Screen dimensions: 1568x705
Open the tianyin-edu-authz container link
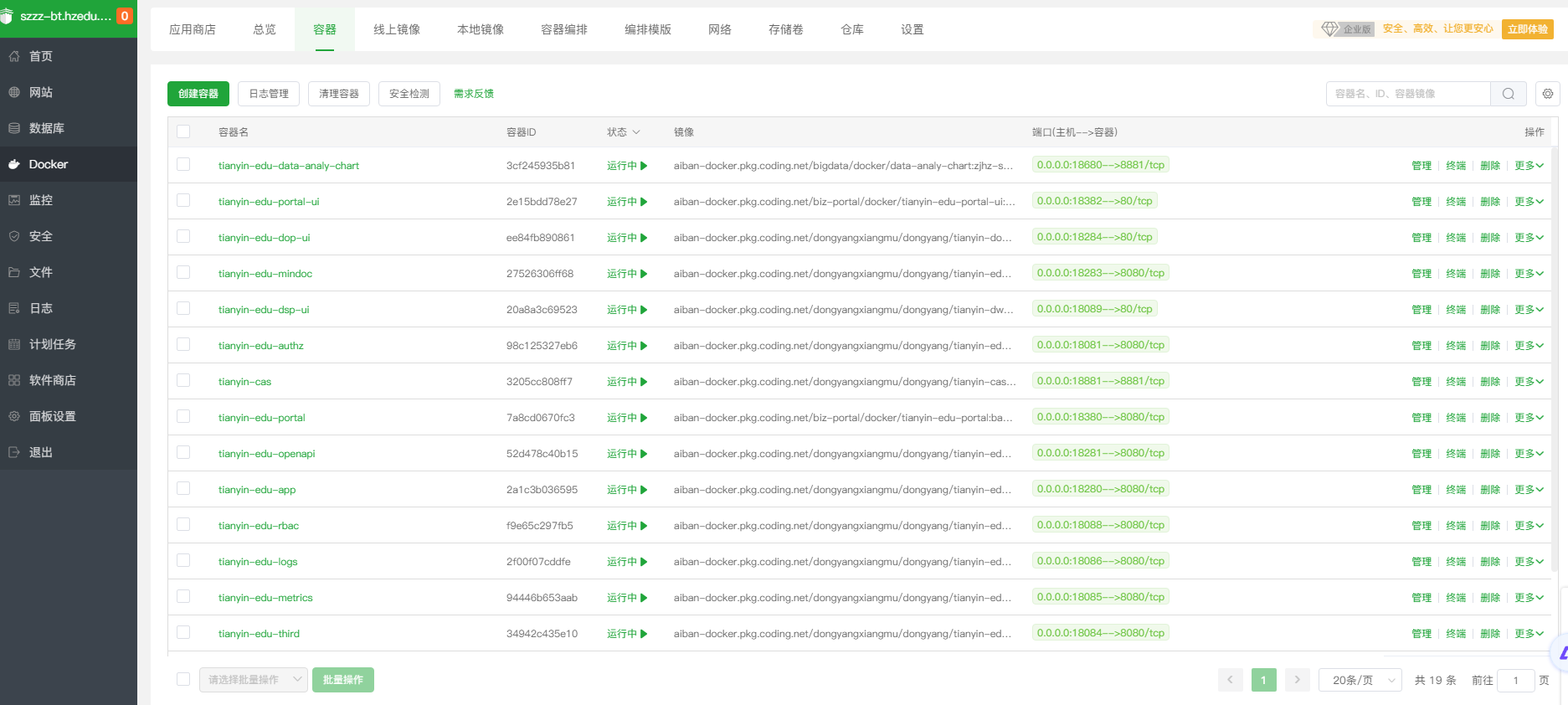tap(261, 346)
